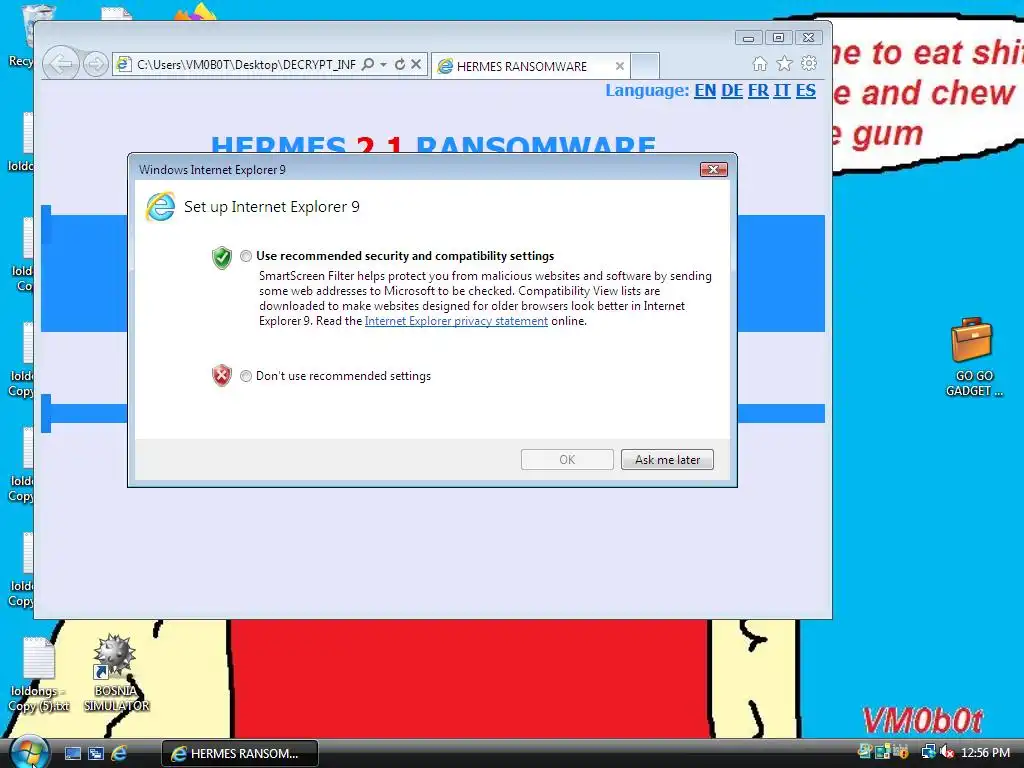This screenshot has width=1024, height=768.
Task: Click the 'Ask me later' button
Action: 667,460
